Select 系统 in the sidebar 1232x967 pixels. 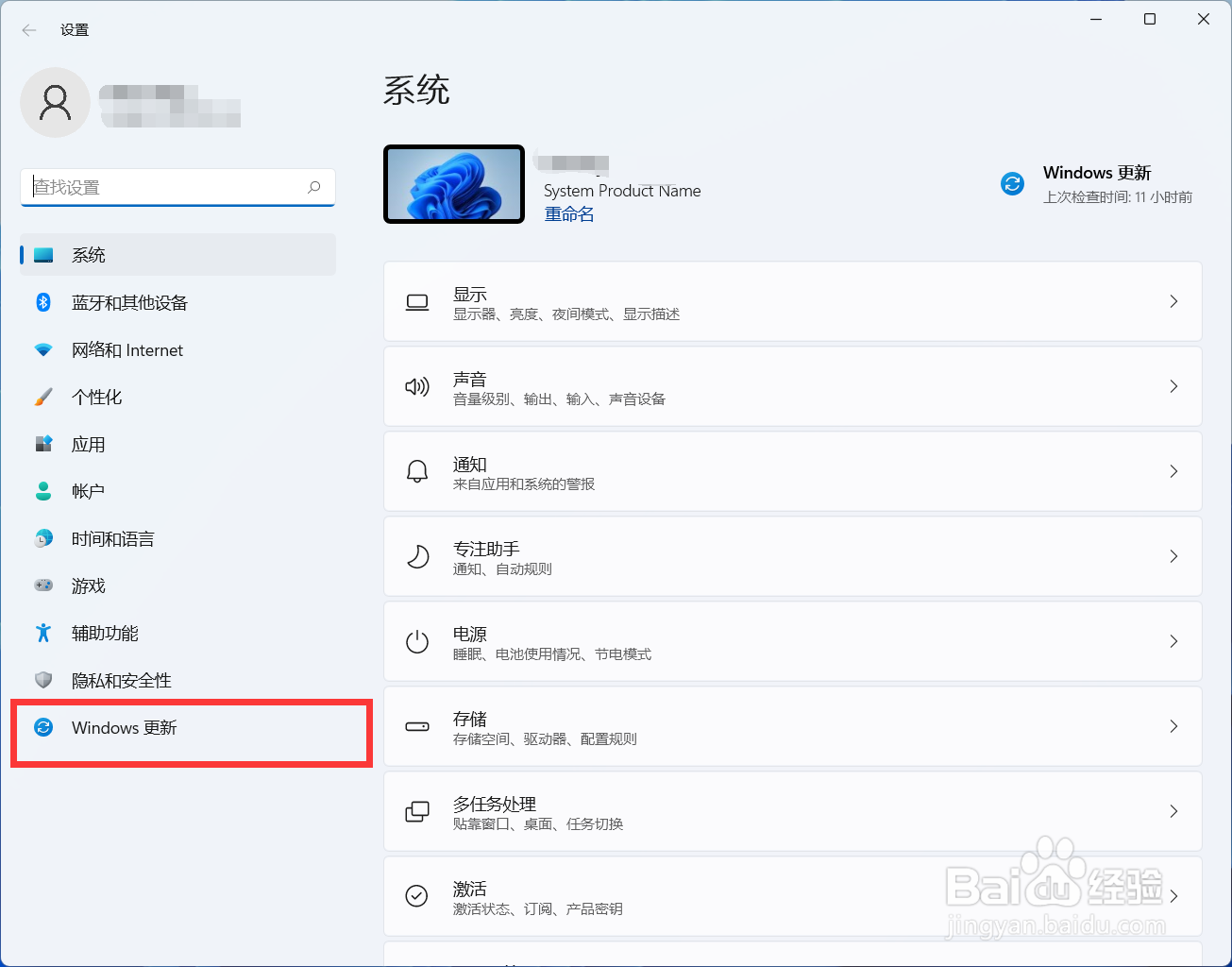click(177, 255)
